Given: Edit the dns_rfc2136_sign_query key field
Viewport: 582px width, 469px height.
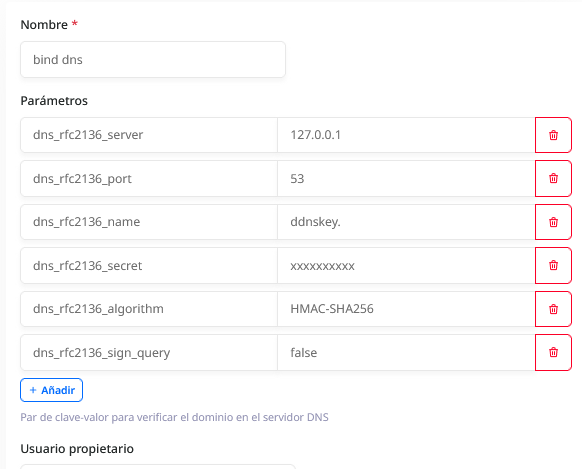Looking at the screenshot, I should [149, 352].
